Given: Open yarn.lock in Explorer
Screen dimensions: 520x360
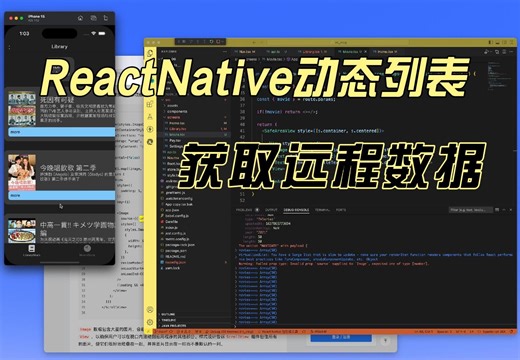Looking at the screenshot, I should (x=172, y=268).
